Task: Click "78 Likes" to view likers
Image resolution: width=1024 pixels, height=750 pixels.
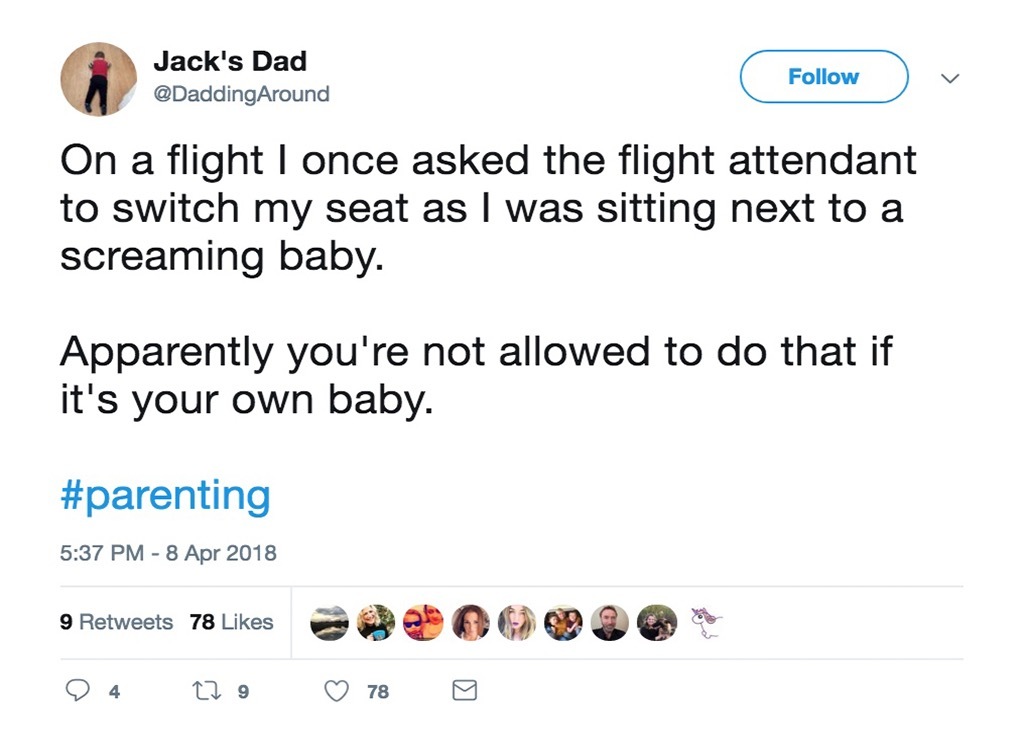Action: (232, 622)
